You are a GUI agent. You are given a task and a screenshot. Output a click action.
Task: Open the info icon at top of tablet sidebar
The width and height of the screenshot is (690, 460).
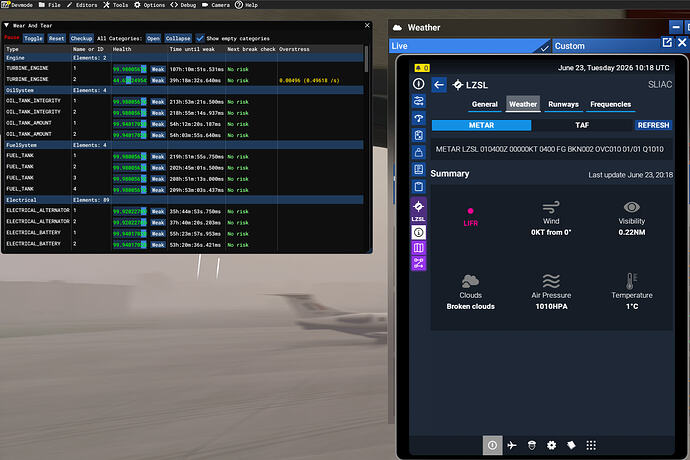[x=418, y=84]
